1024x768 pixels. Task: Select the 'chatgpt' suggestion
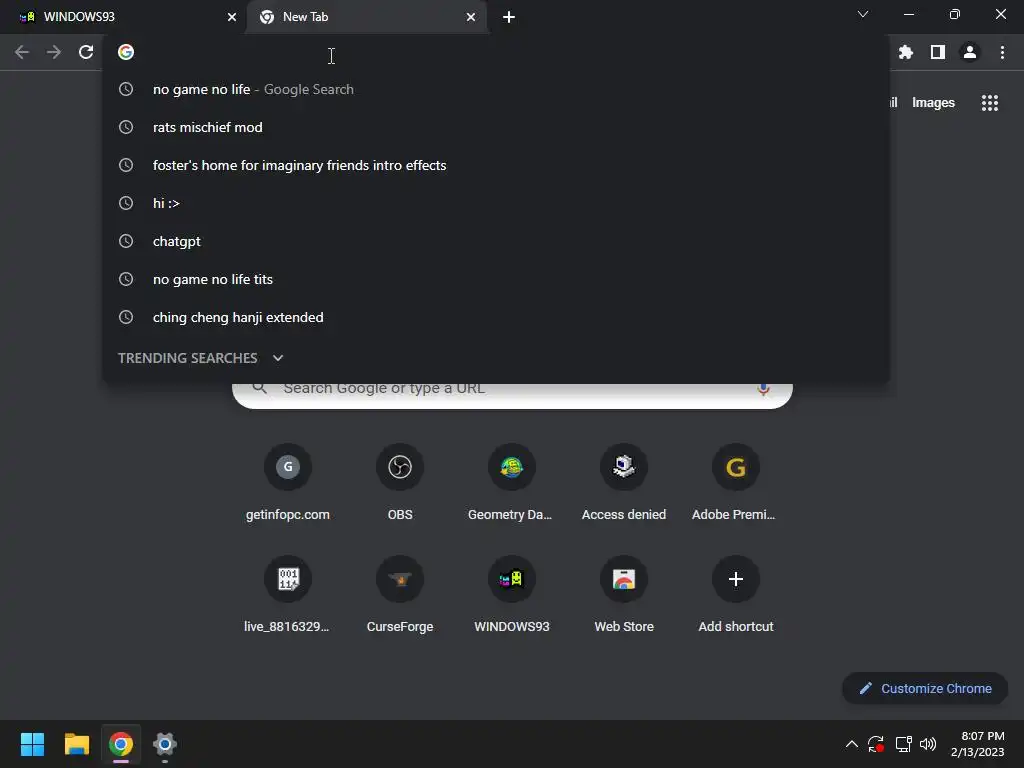(x=496, y=241)
